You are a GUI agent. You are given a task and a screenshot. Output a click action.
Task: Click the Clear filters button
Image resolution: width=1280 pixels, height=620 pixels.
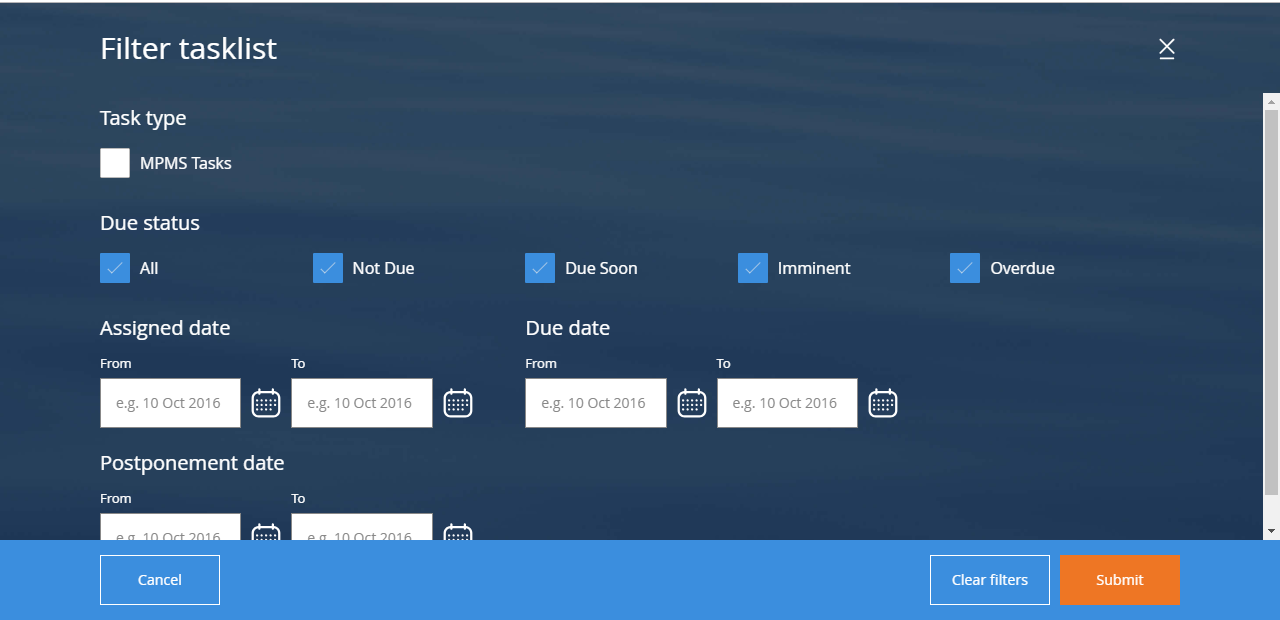coord(989,580)
